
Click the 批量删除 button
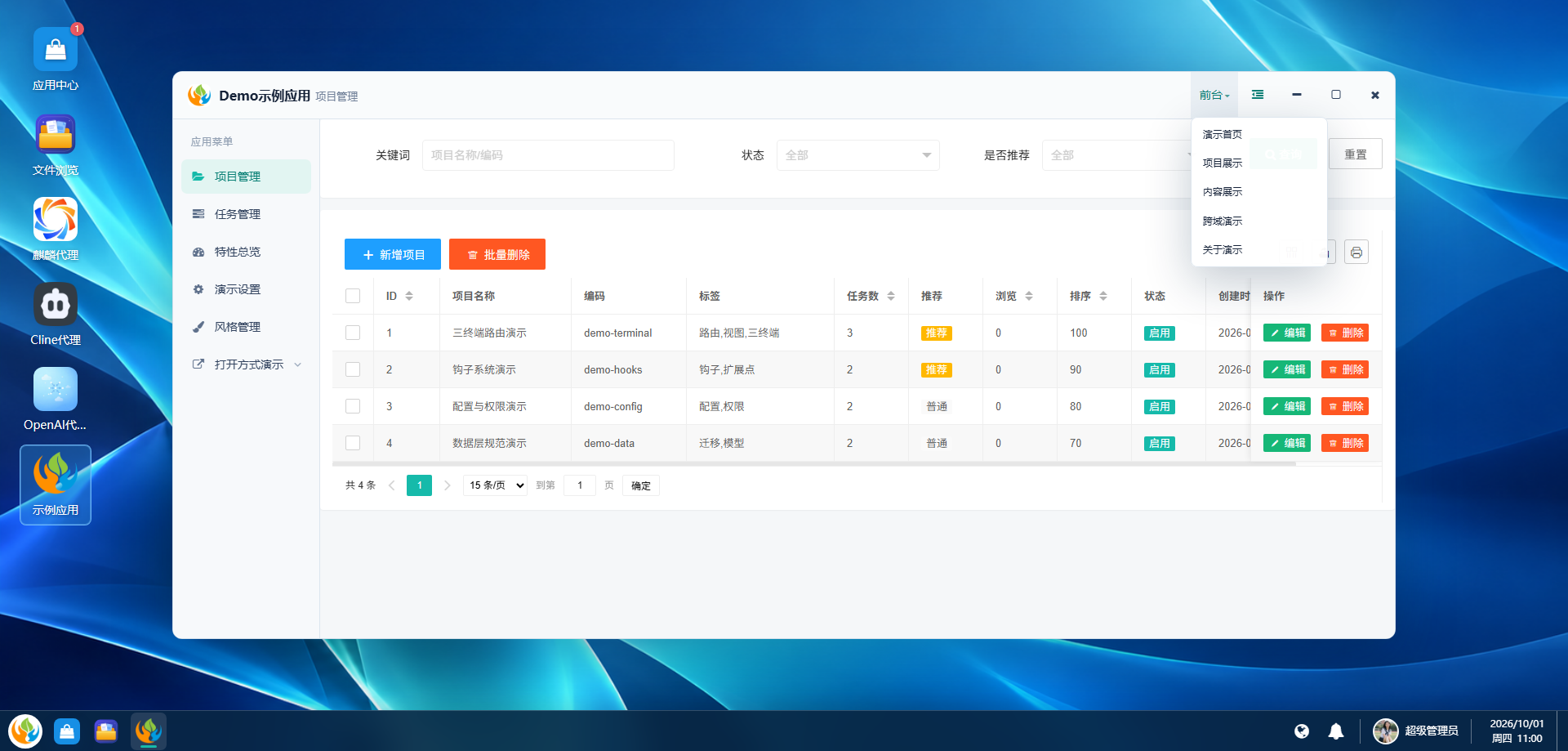[x=497, y=254]
